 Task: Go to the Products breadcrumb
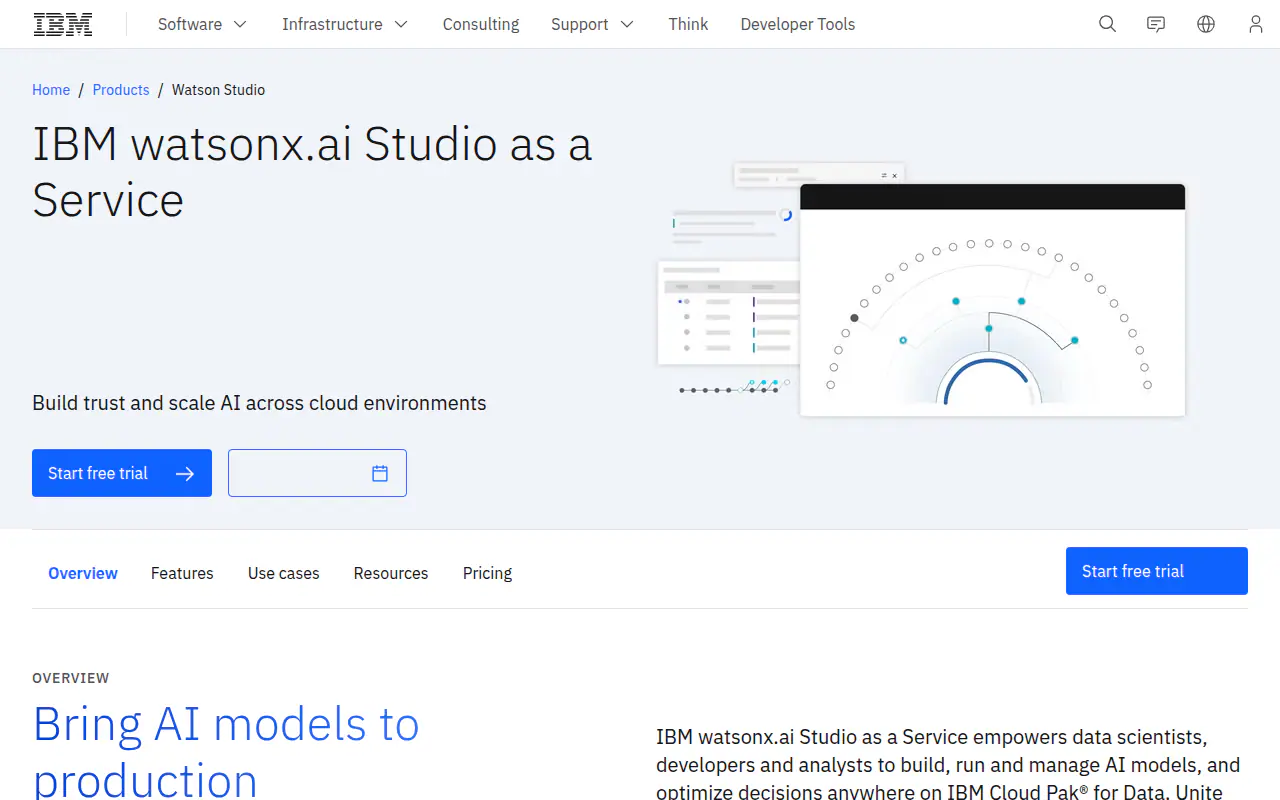pos(121,90)
